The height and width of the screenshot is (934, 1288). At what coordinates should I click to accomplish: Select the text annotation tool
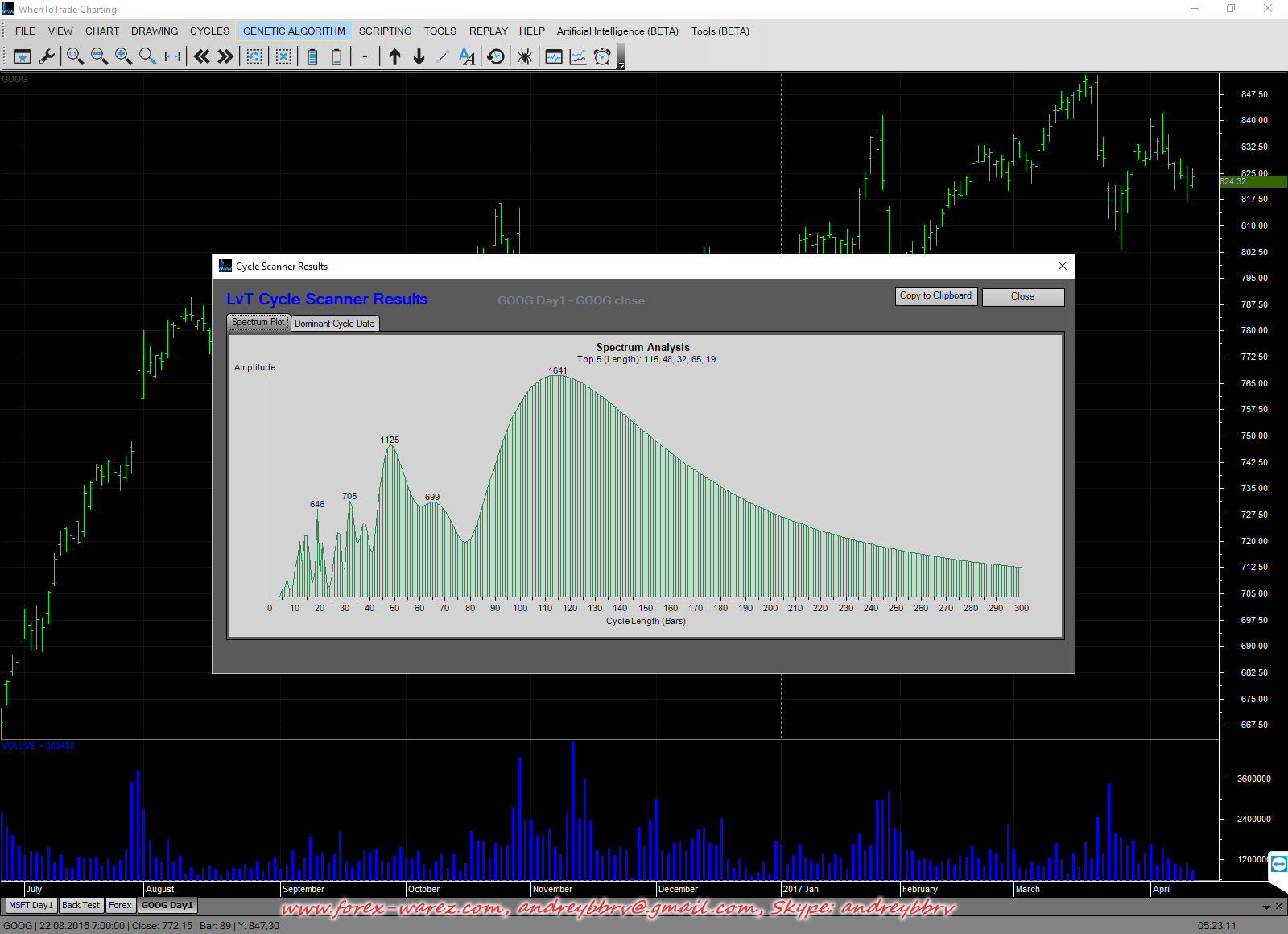[x=467, y=56]
